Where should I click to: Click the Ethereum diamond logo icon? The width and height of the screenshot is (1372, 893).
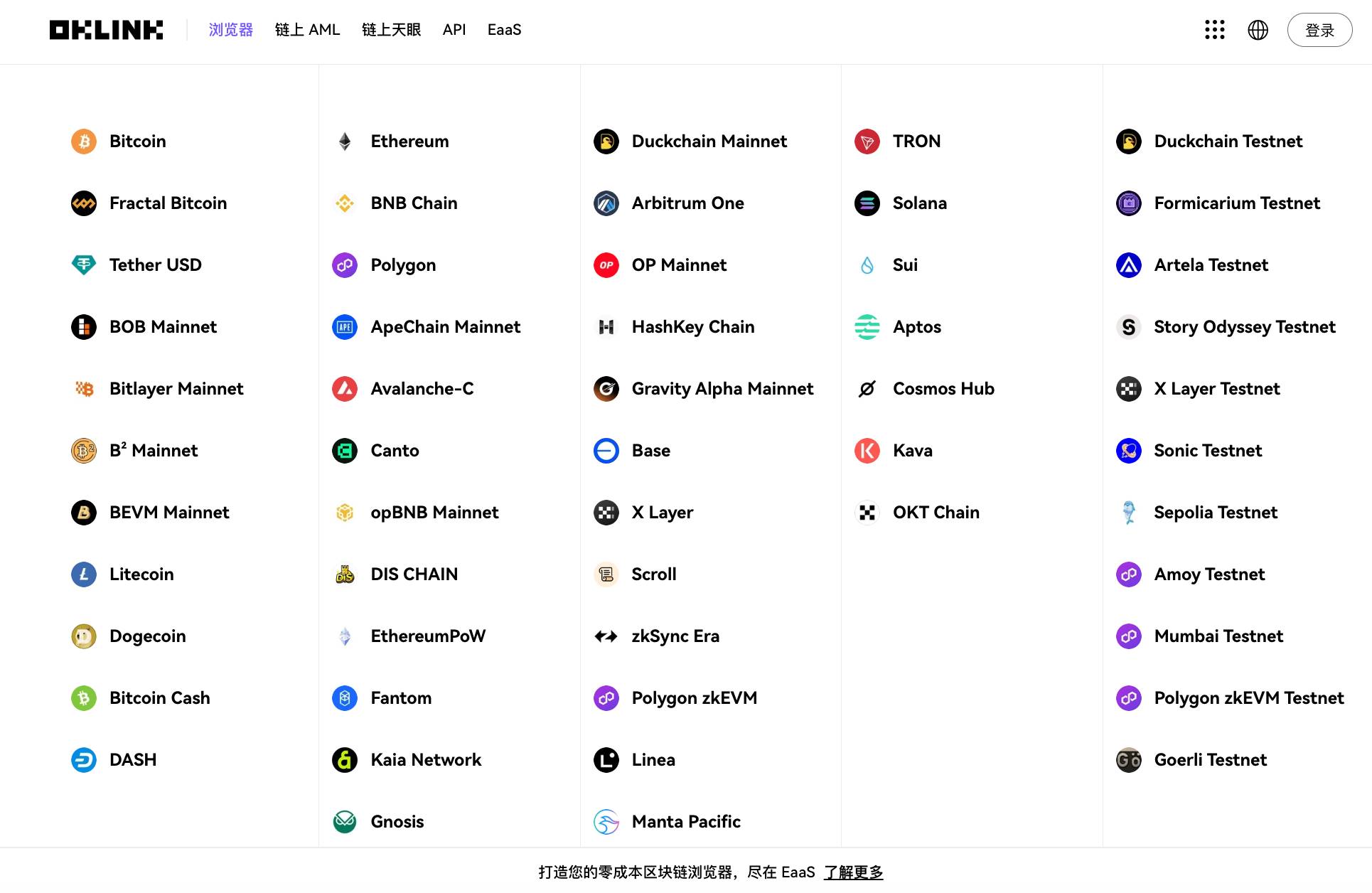345,141
